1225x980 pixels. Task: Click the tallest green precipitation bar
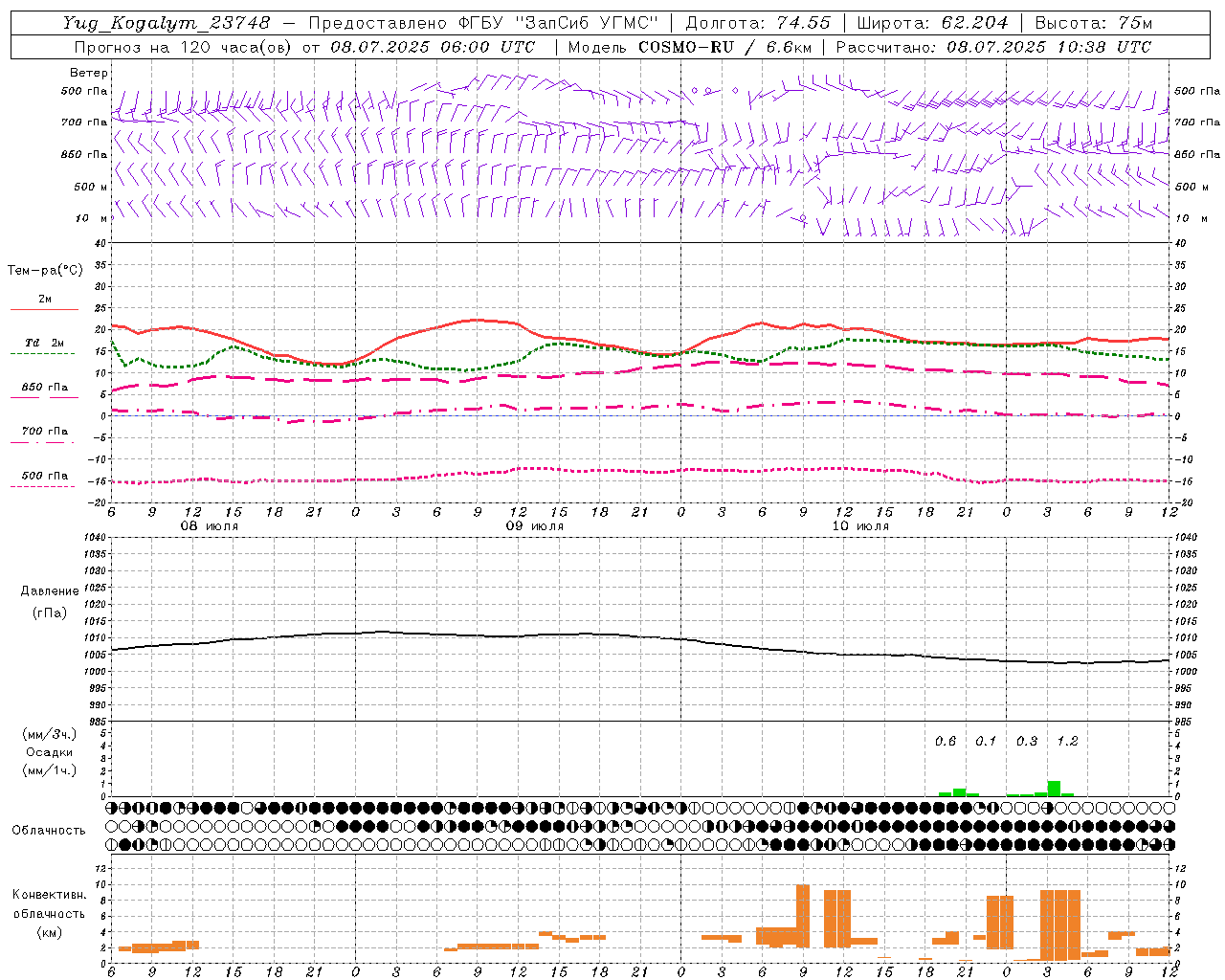[x=1054, y=789]
